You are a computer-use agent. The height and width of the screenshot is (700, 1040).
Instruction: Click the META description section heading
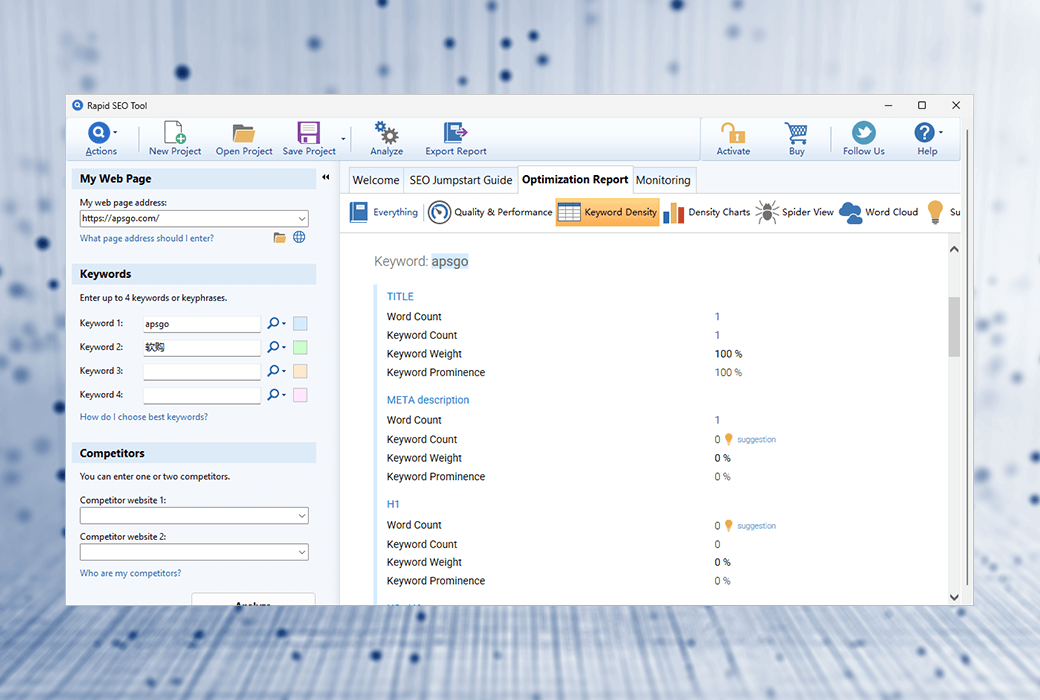click(428, 400)
